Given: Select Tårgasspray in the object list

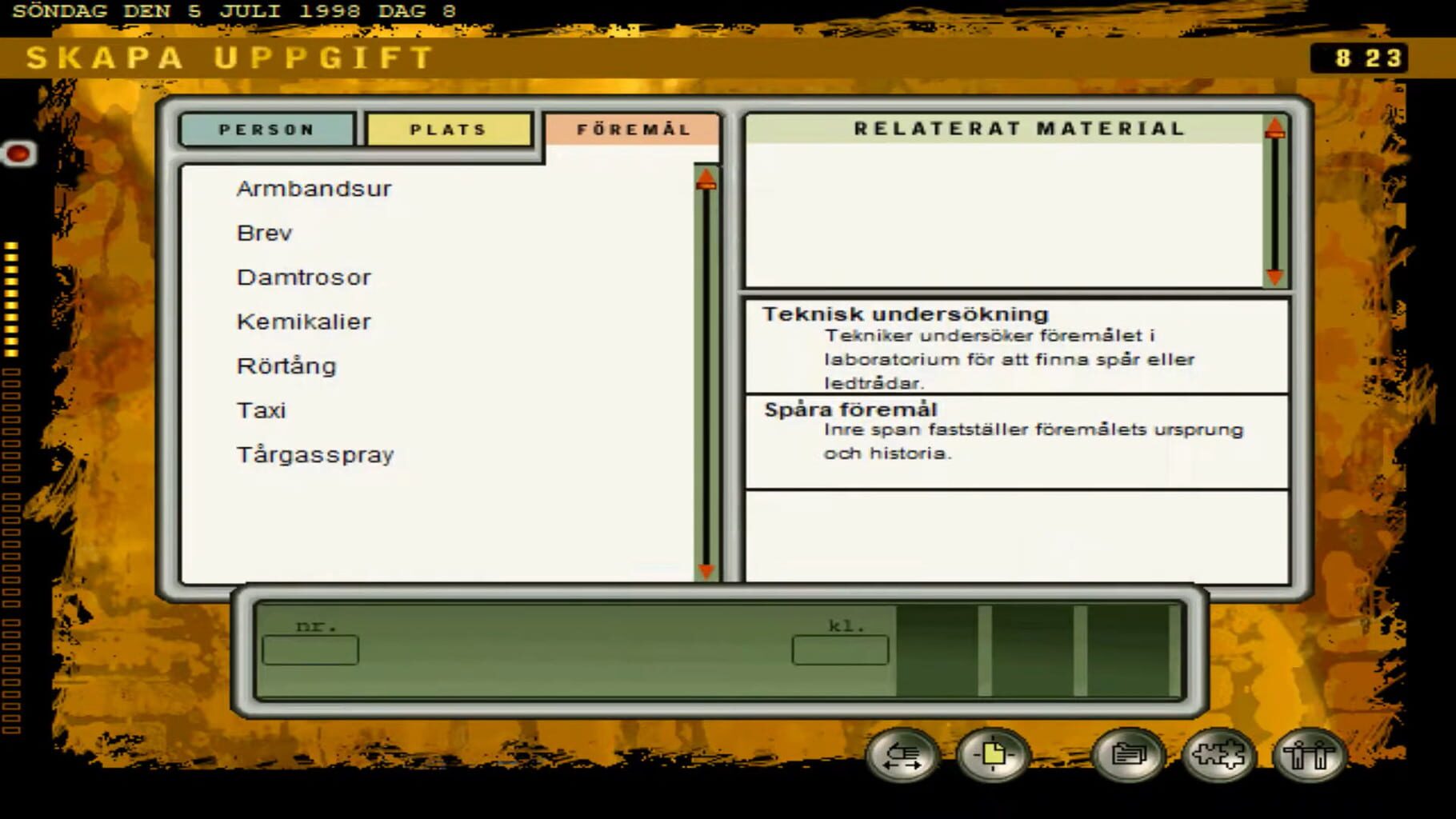Looking at the screenshot, I should coord(315,455).
